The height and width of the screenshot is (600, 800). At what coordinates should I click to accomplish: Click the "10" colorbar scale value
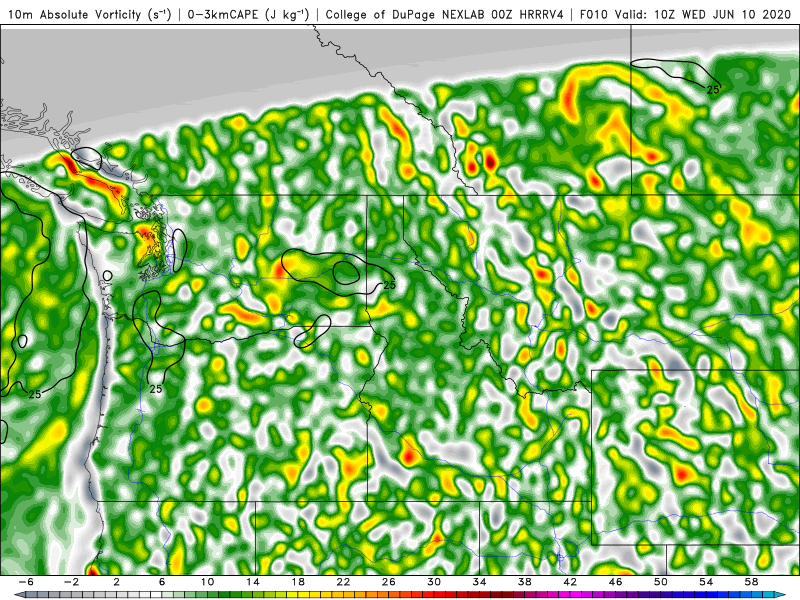[207, 582]
